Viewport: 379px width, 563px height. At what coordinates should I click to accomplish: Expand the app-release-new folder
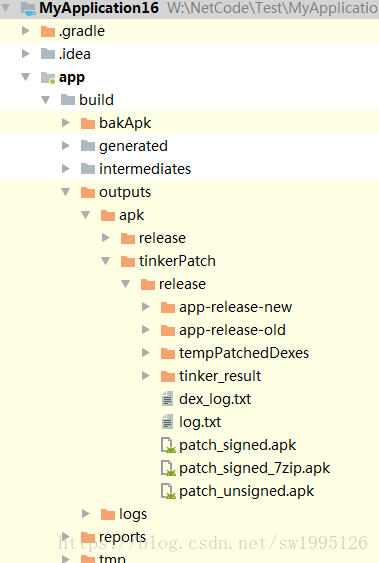click(x=145, y=307)
